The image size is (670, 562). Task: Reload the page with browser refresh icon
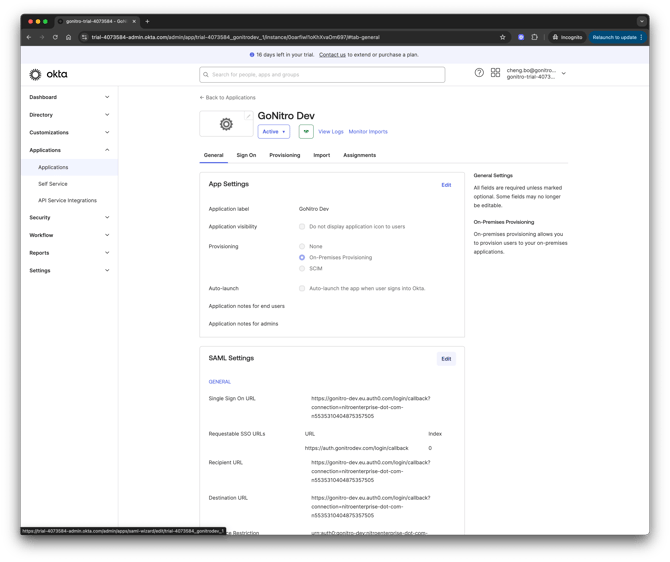pyautogui.click(x=55, y=37)
